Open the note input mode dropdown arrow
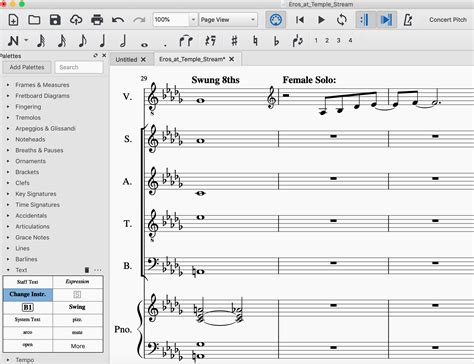Screen dimensions: 474x364 [26, 41]
